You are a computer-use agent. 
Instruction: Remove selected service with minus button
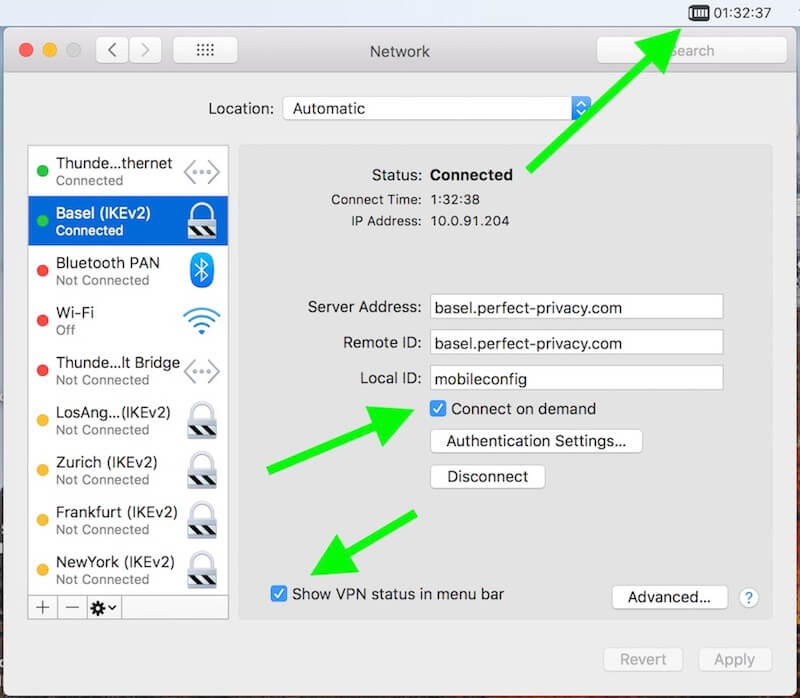72,607
